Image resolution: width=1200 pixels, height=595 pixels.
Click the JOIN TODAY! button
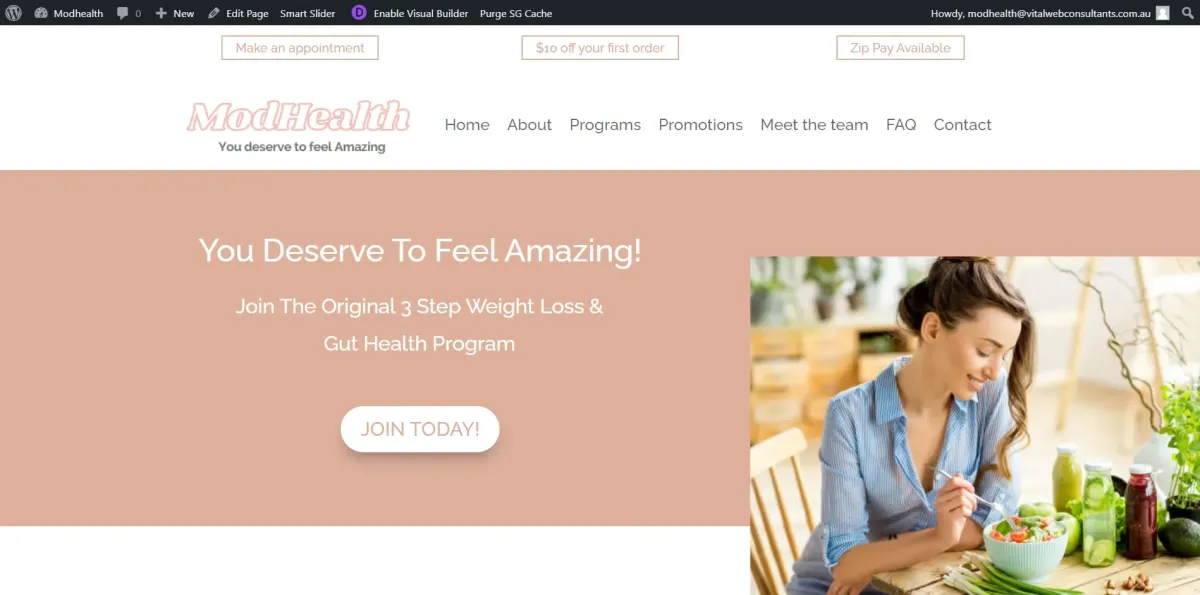[420, 429]
